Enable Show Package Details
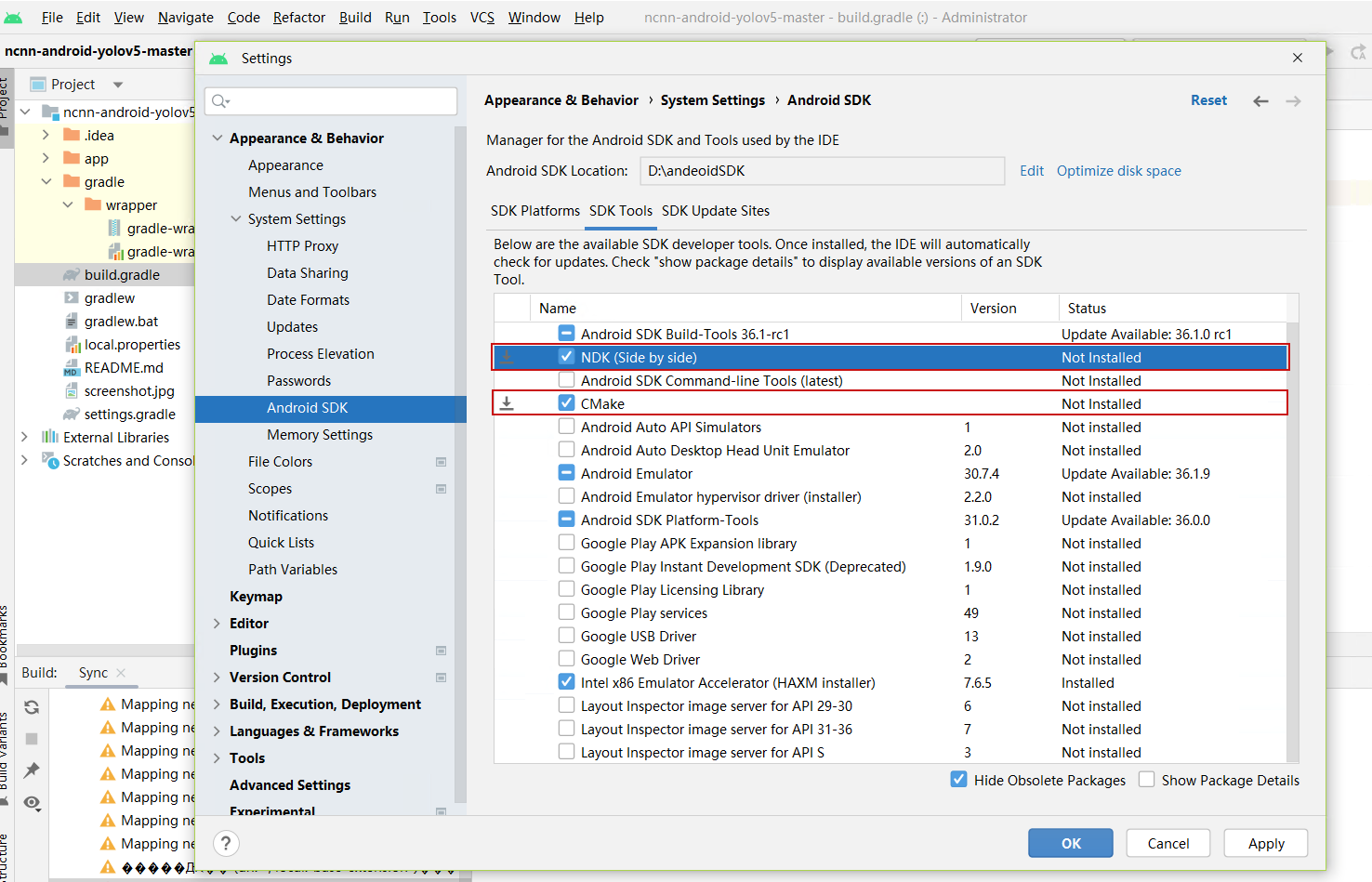The width and height of the screenshot is (1372, 882). point(1147,780)
